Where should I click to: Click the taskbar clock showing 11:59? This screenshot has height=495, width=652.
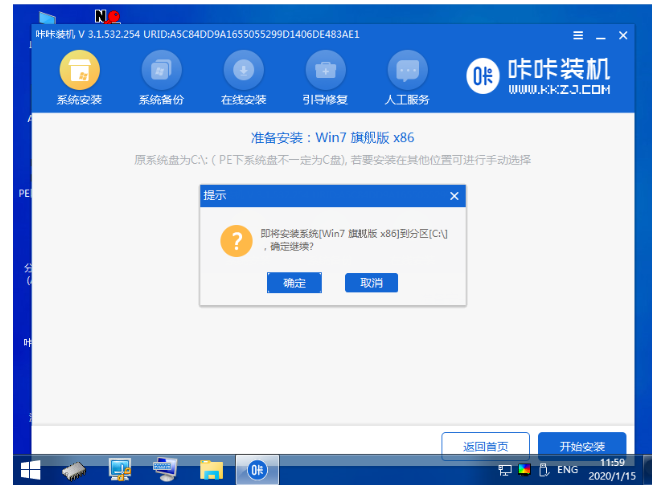pos(612,470)
